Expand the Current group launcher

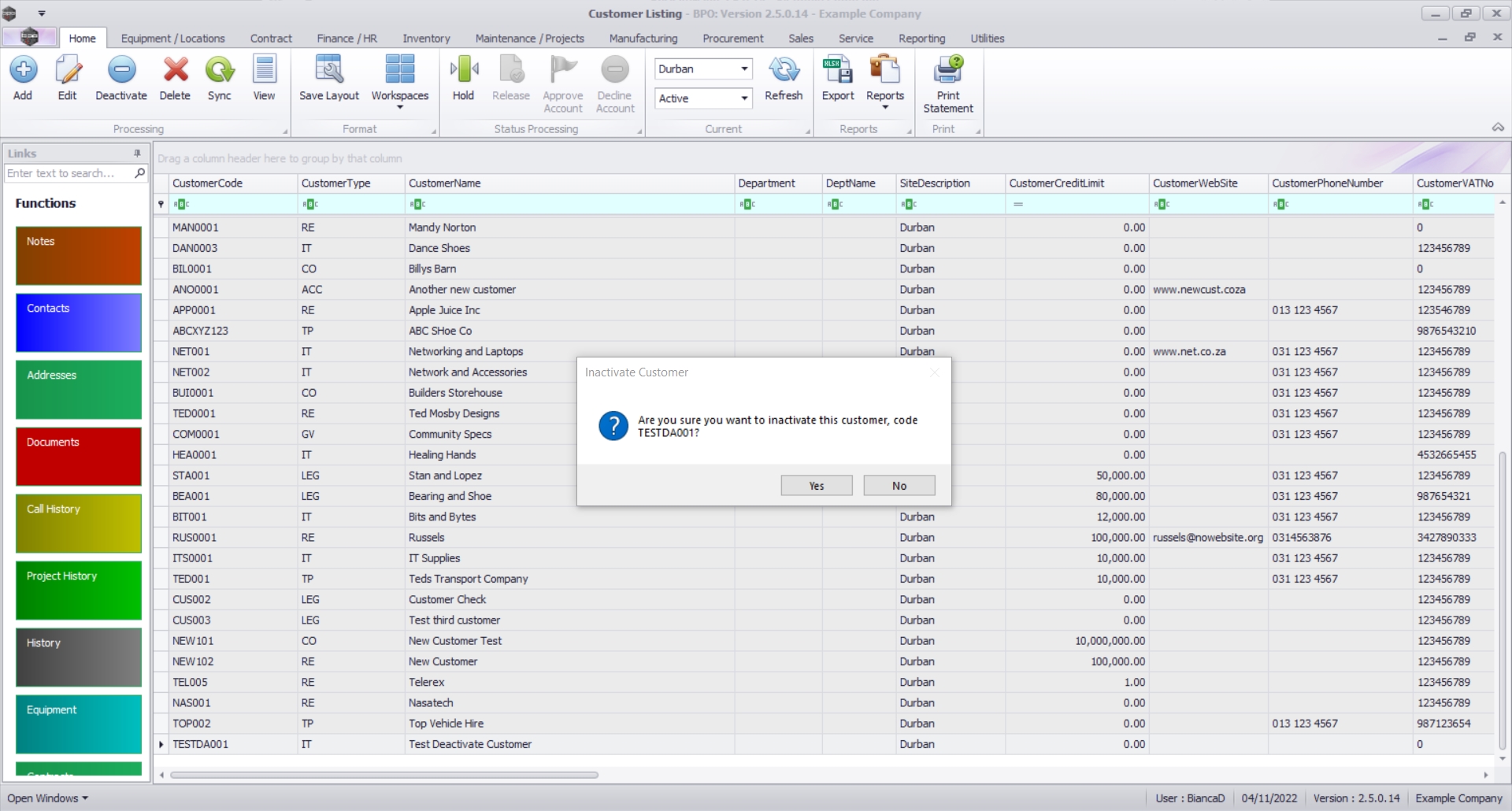pyautogui.click(x=808, y=131)
